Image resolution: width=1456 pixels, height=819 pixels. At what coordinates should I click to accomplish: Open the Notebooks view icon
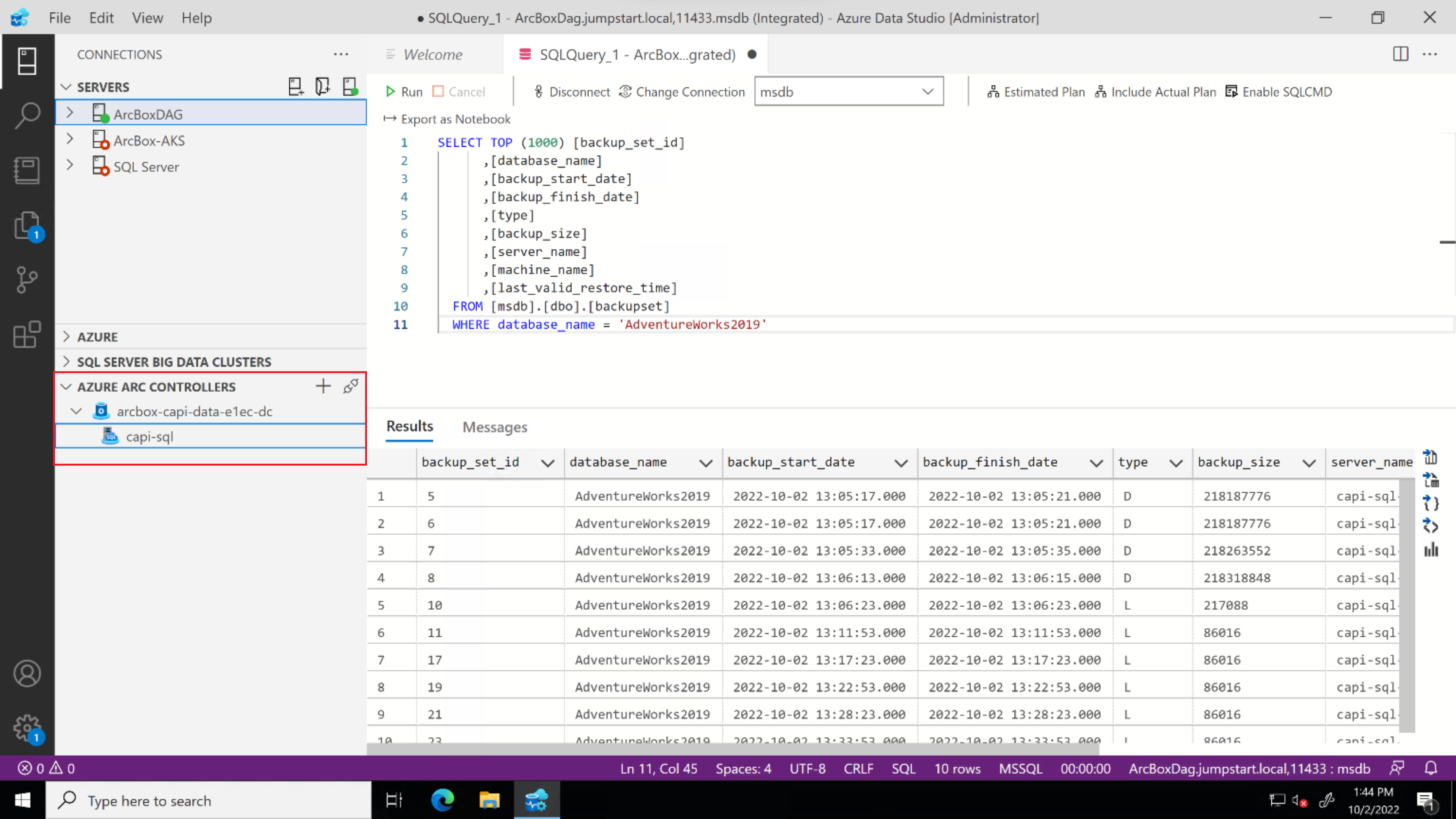pos(27,170)
